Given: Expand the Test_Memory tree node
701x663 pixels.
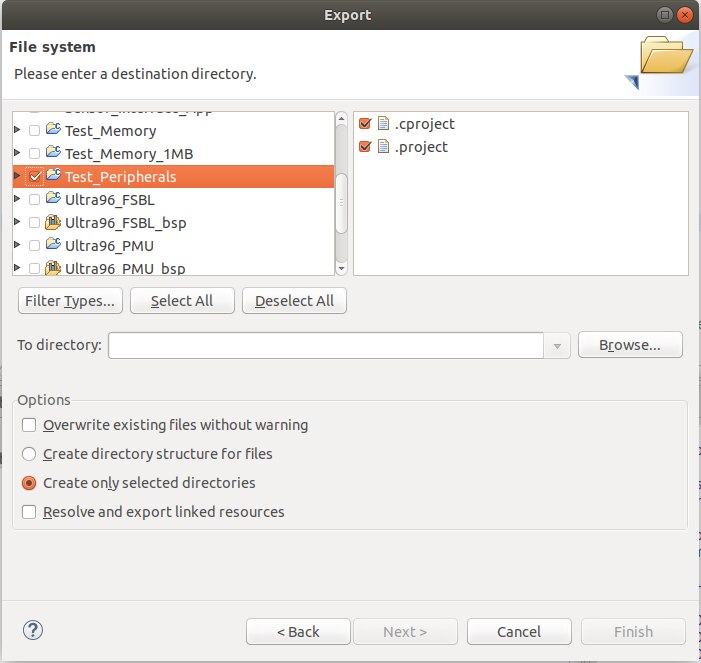Looking at the screenshot, I should tap(17, 131).
